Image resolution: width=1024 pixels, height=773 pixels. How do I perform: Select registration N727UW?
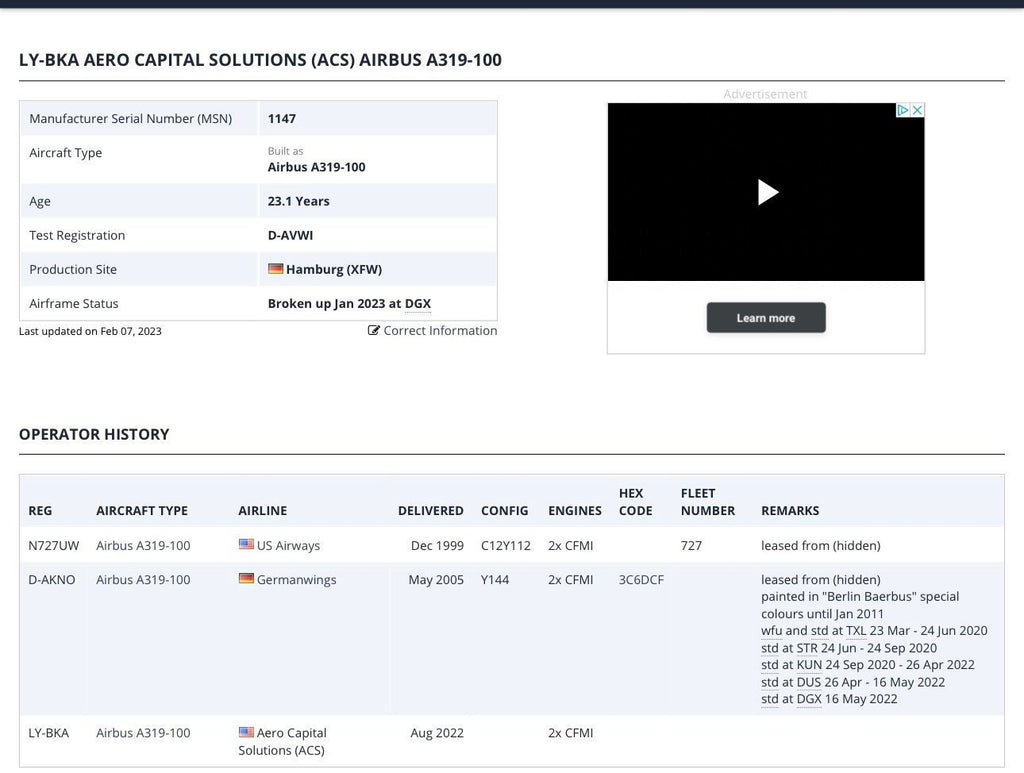(54, 545)
